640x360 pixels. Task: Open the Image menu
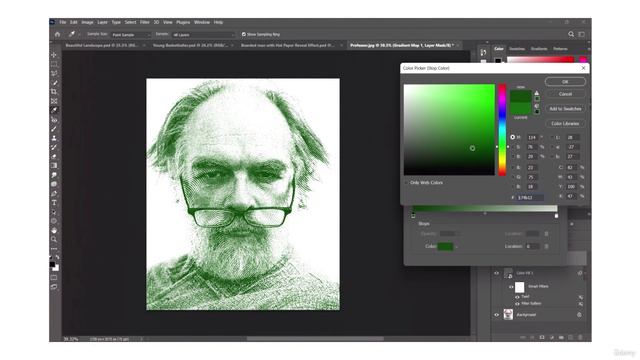coord(87,22)
